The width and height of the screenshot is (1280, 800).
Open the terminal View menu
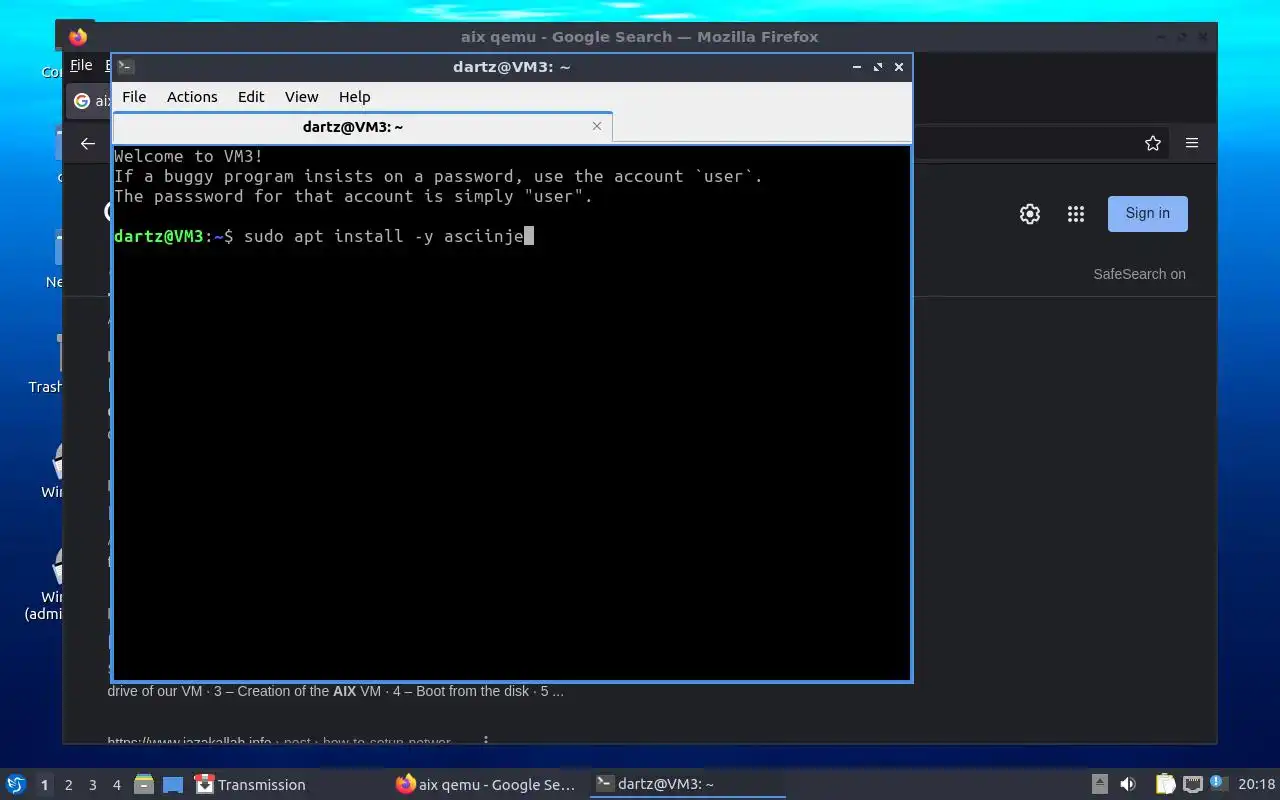[x=301, y=97]
